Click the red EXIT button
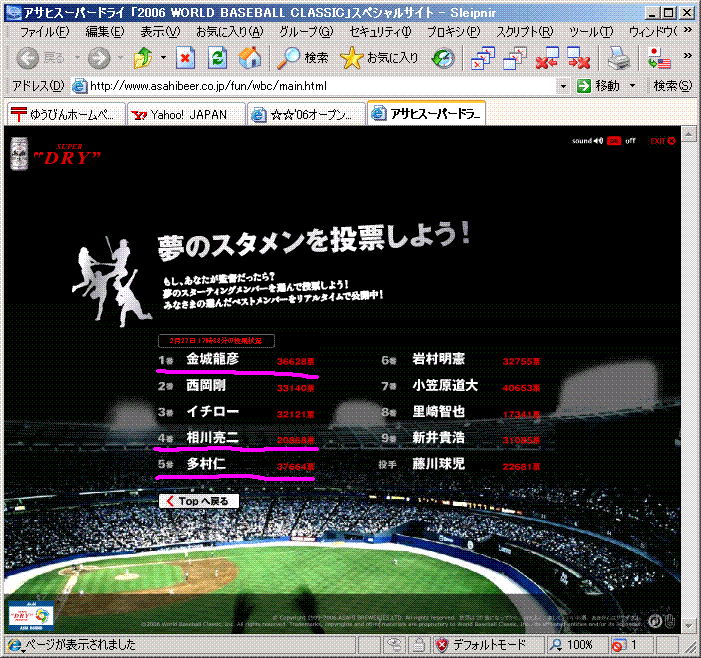 pos(663,141)
